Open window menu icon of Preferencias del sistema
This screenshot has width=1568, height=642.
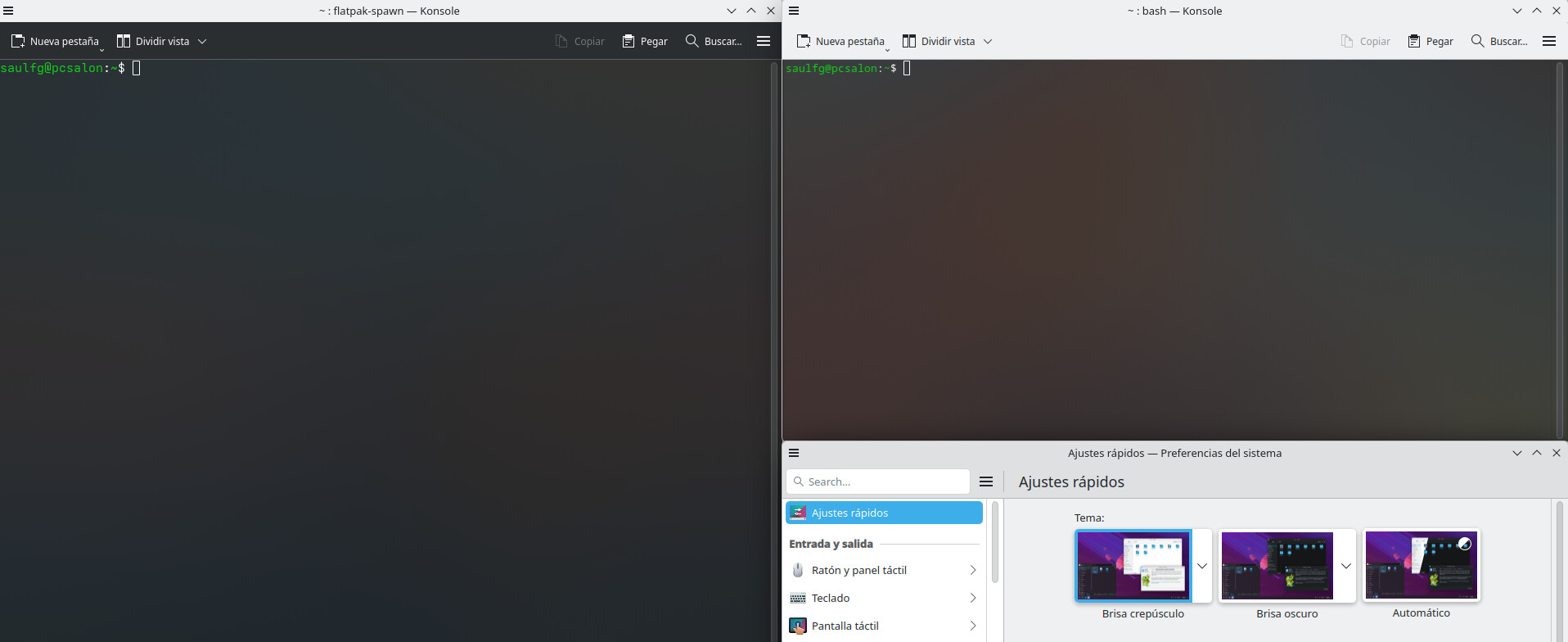[x=794, y=453]
